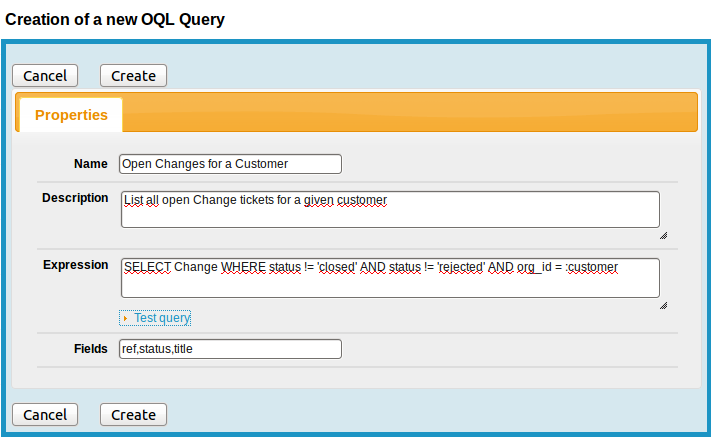Click the 'Creation of a new OQL Query' heading
This screenshot has height=437, width=711.
click(x=115, y=19)
